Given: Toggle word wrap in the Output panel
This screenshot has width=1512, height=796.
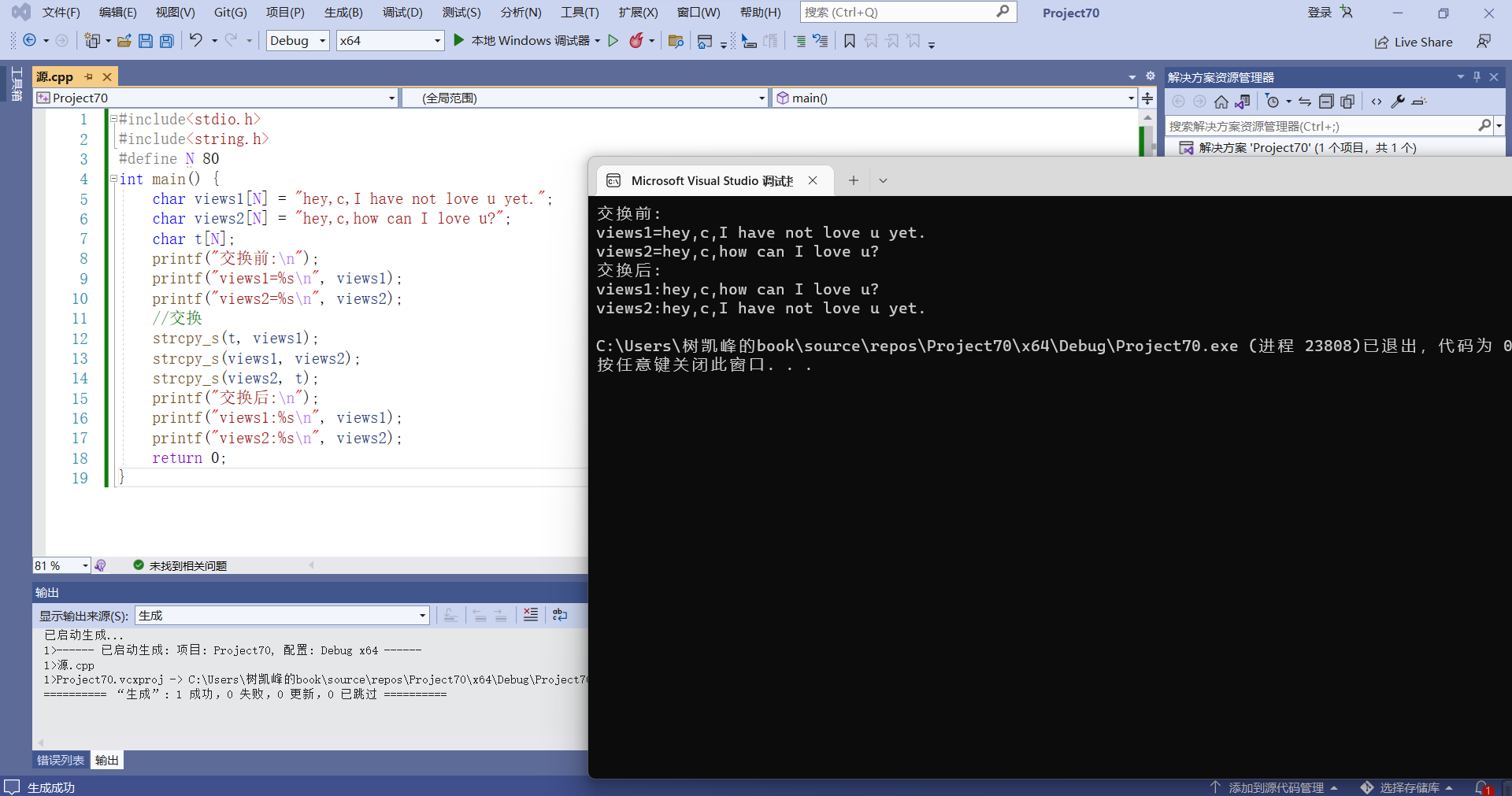Looking at the screenshot, I should point(560,615).
